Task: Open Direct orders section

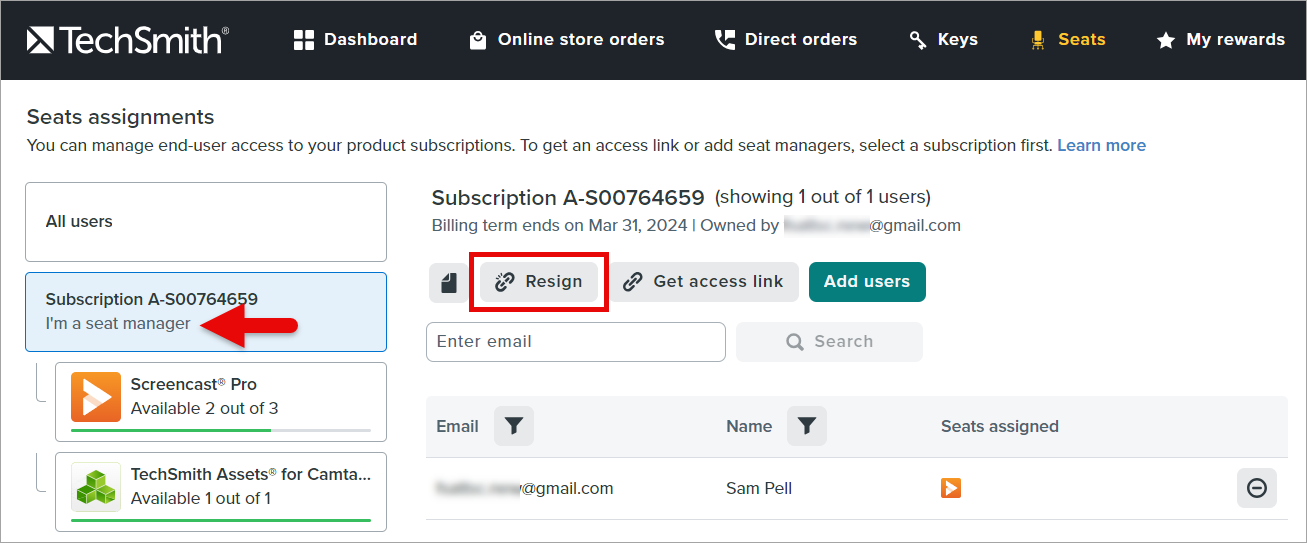Action: (x=785, y=40)
